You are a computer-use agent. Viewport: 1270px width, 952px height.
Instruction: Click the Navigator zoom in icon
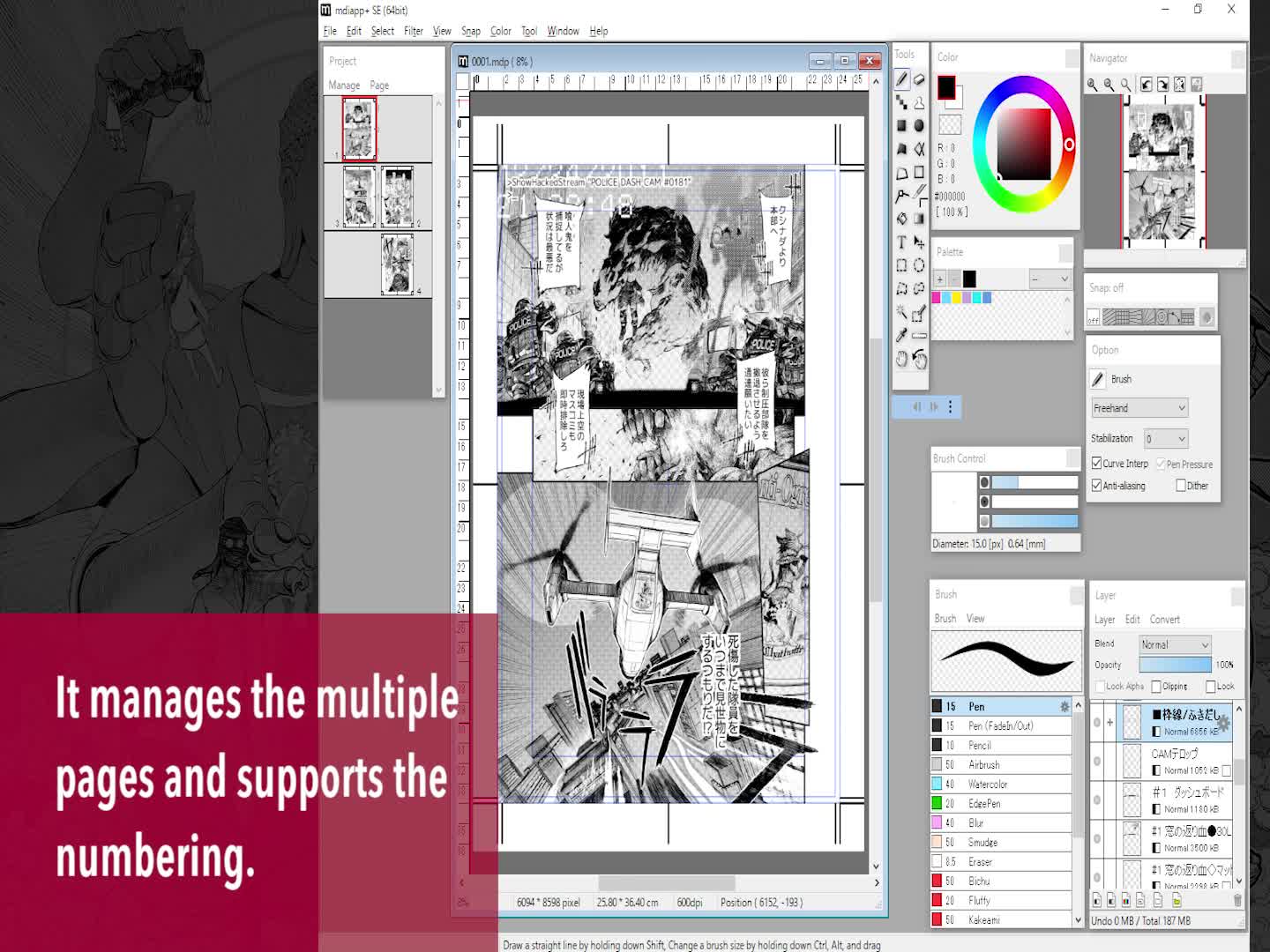(1093, 85)
